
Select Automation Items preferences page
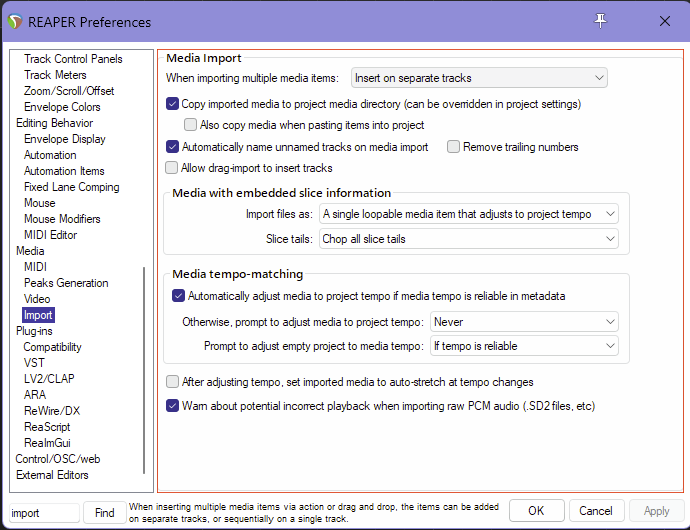[x=64, y=171]
